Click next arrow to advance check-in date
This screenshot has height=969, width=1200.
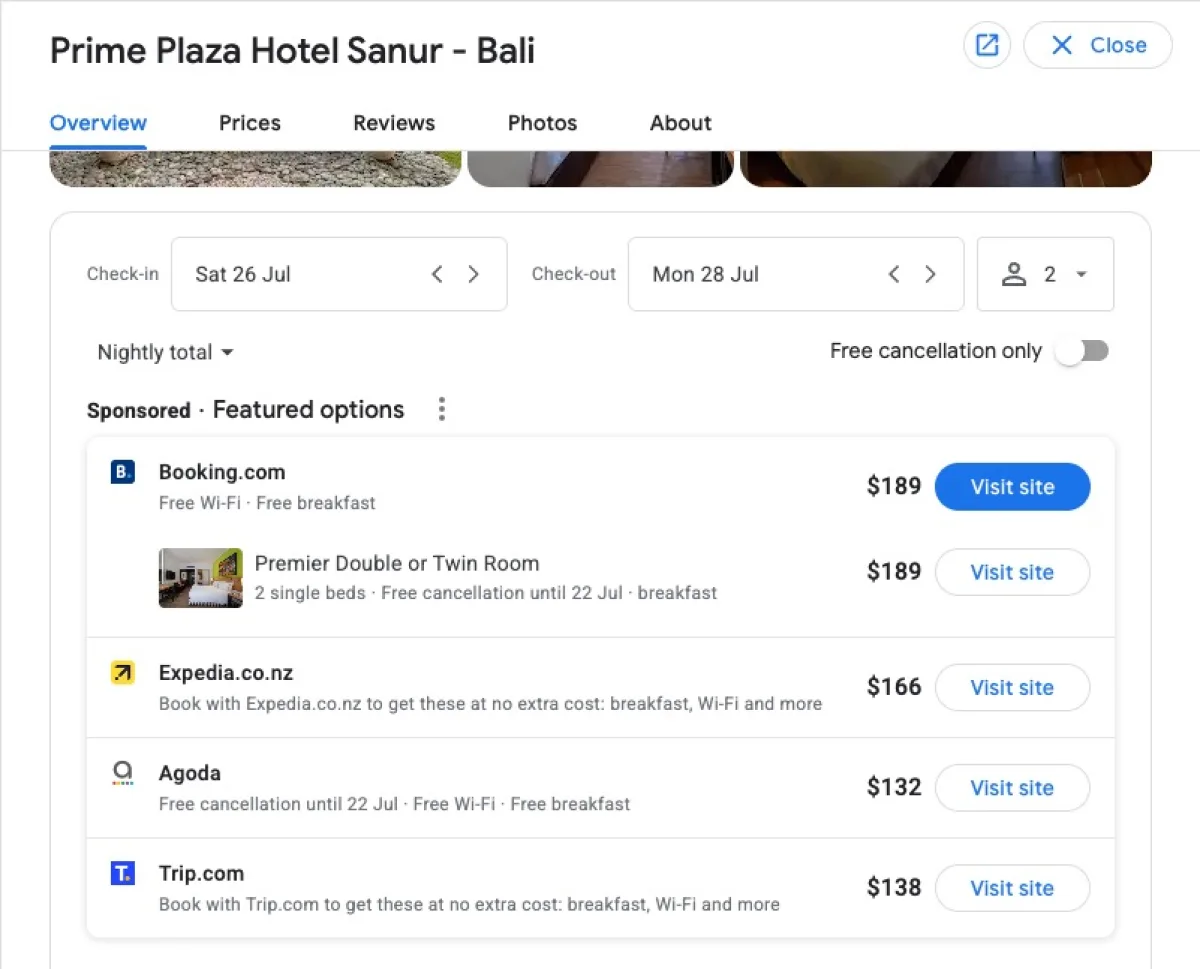(x=473, y=274)
